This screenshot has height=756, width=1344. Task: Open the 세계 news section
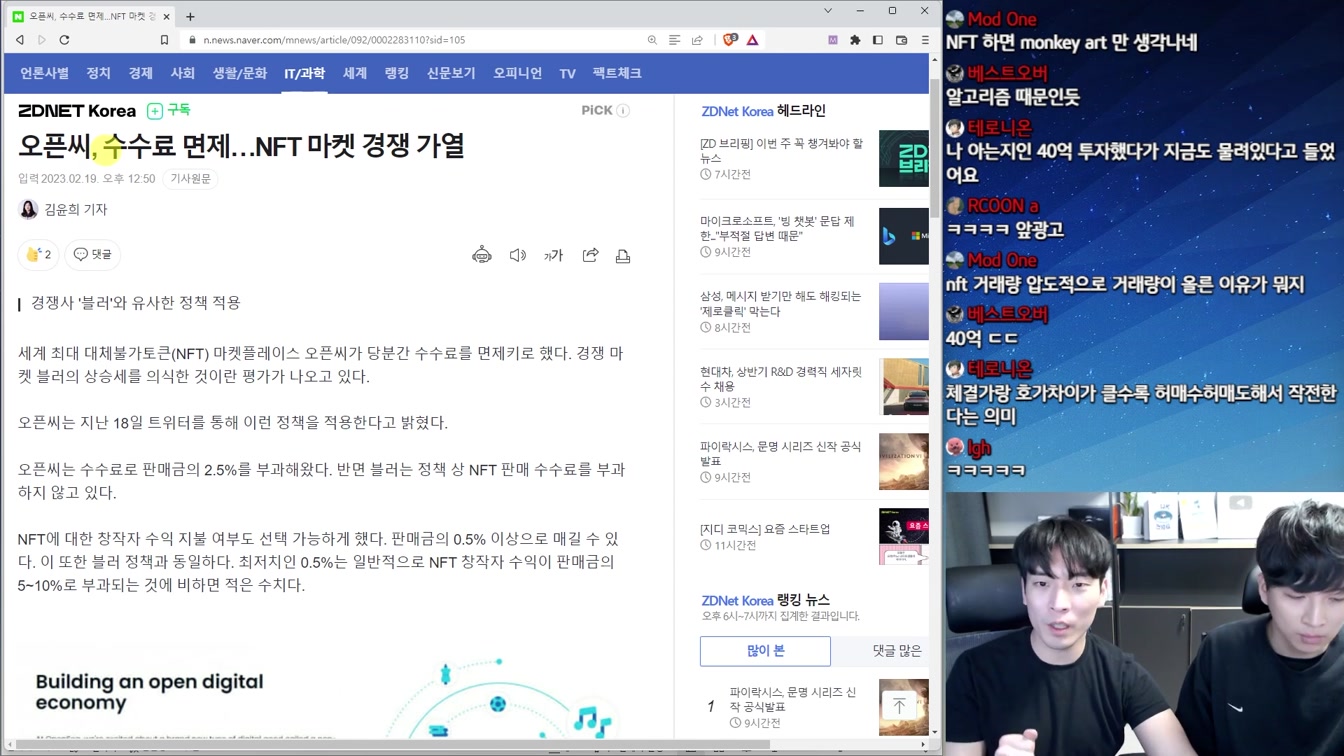pyautogui.click(x=355, y=73)
